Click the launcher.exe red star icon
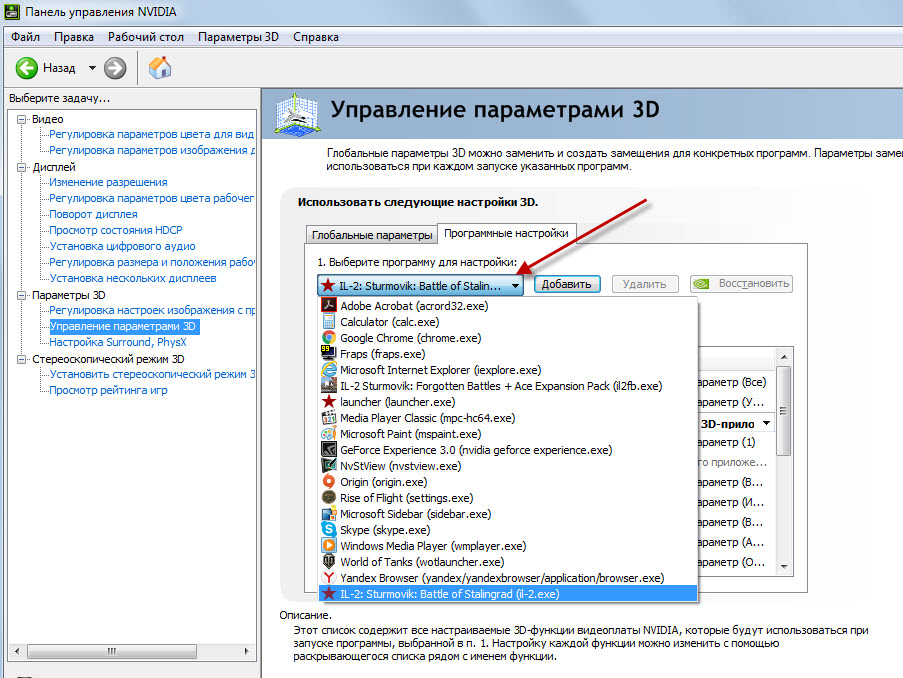This screenshot has width=903, height=678. 329,402
